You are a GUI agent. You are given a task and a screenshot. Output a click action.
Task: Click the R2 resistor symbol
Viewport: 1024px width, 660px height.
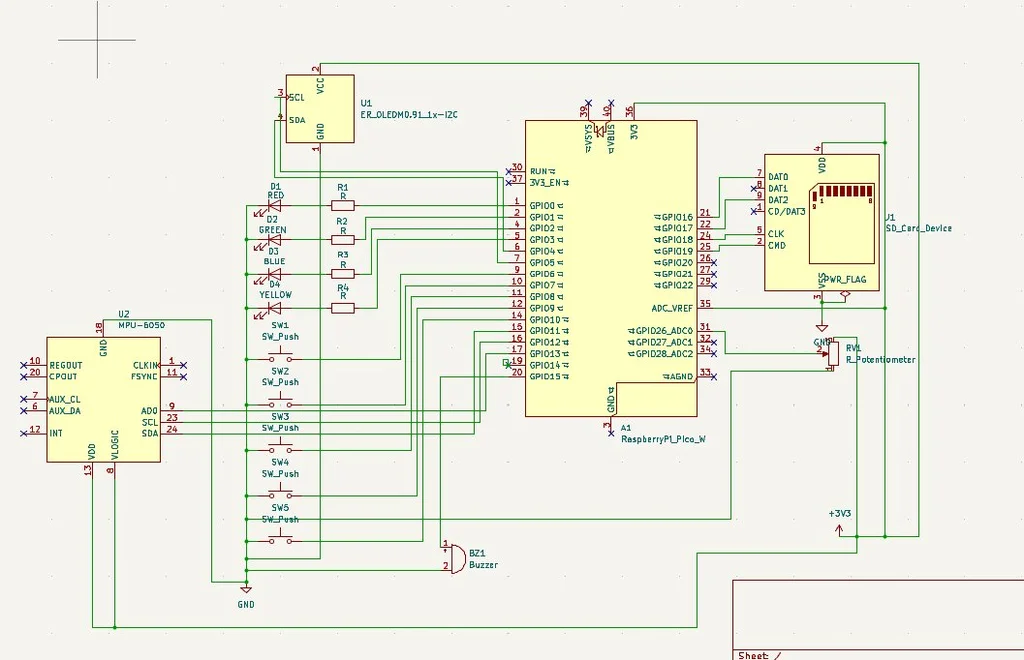(343, 240)
